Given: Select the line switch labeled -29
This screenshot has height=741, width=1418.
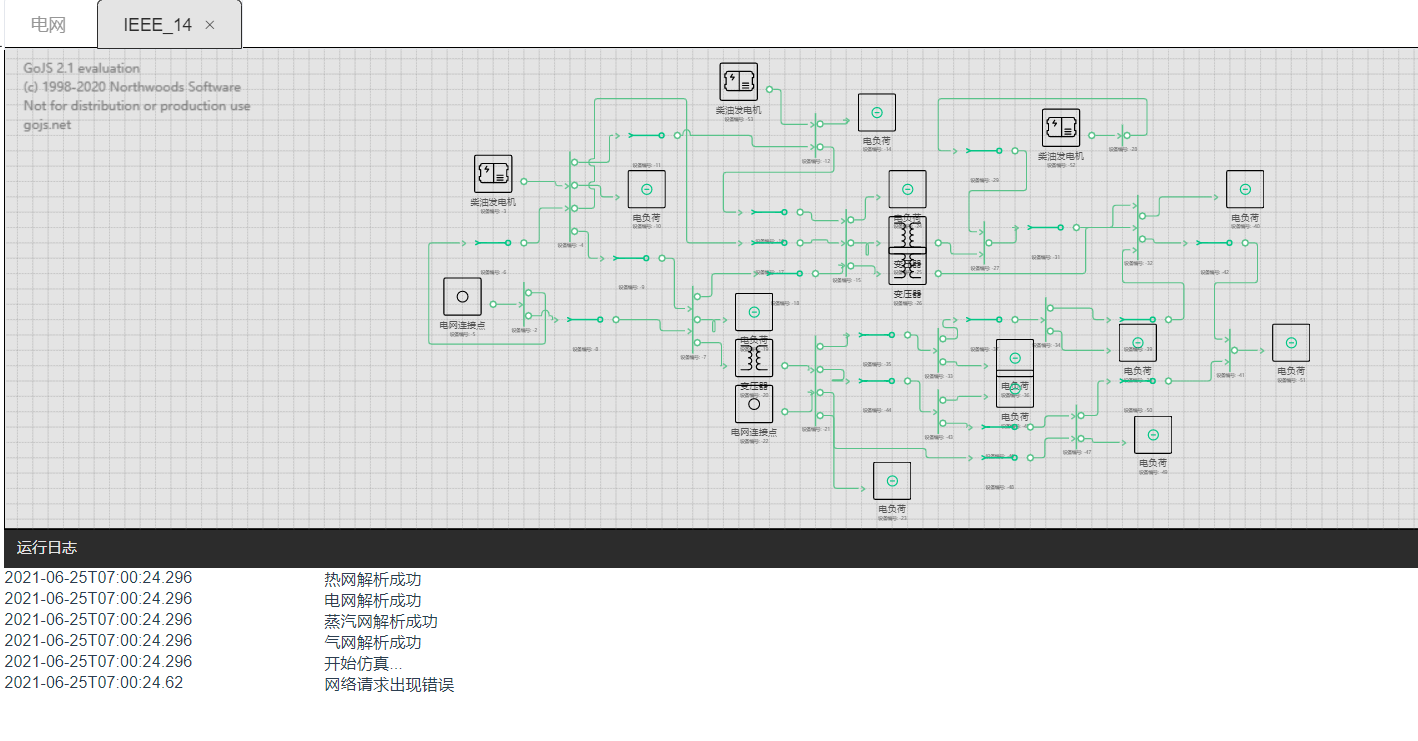Looking at the screenshot, I should (984, 150).
